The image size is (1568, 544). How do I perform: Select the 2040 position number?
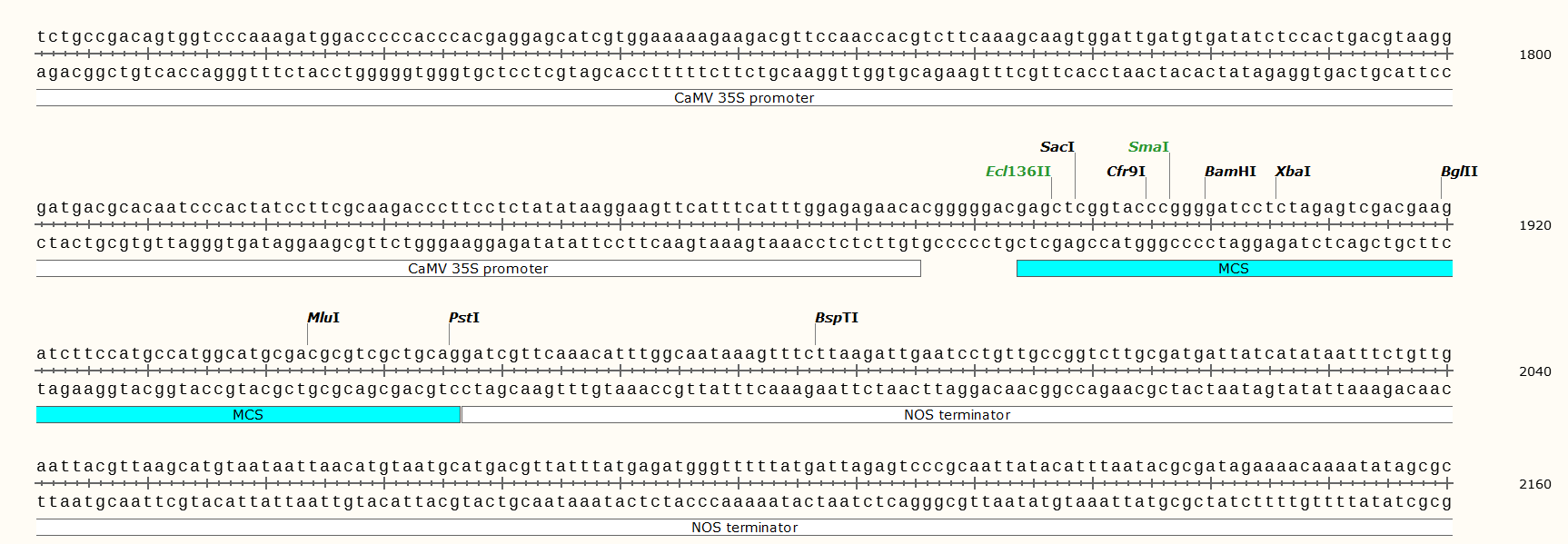[1534, 371]
